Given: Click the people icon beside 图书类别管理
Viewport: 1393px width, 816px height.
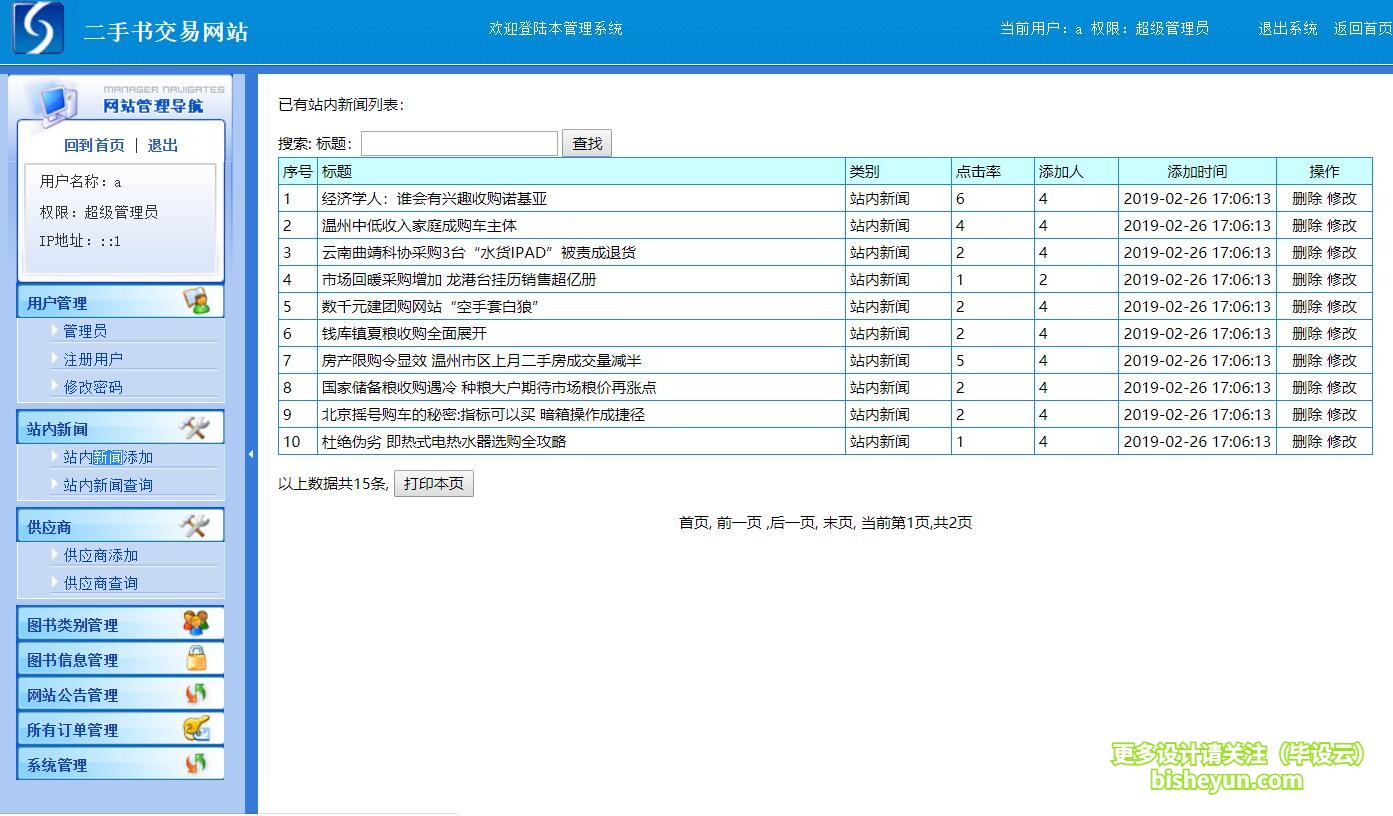Looking at the screenshot, I should tap(196, 623).
